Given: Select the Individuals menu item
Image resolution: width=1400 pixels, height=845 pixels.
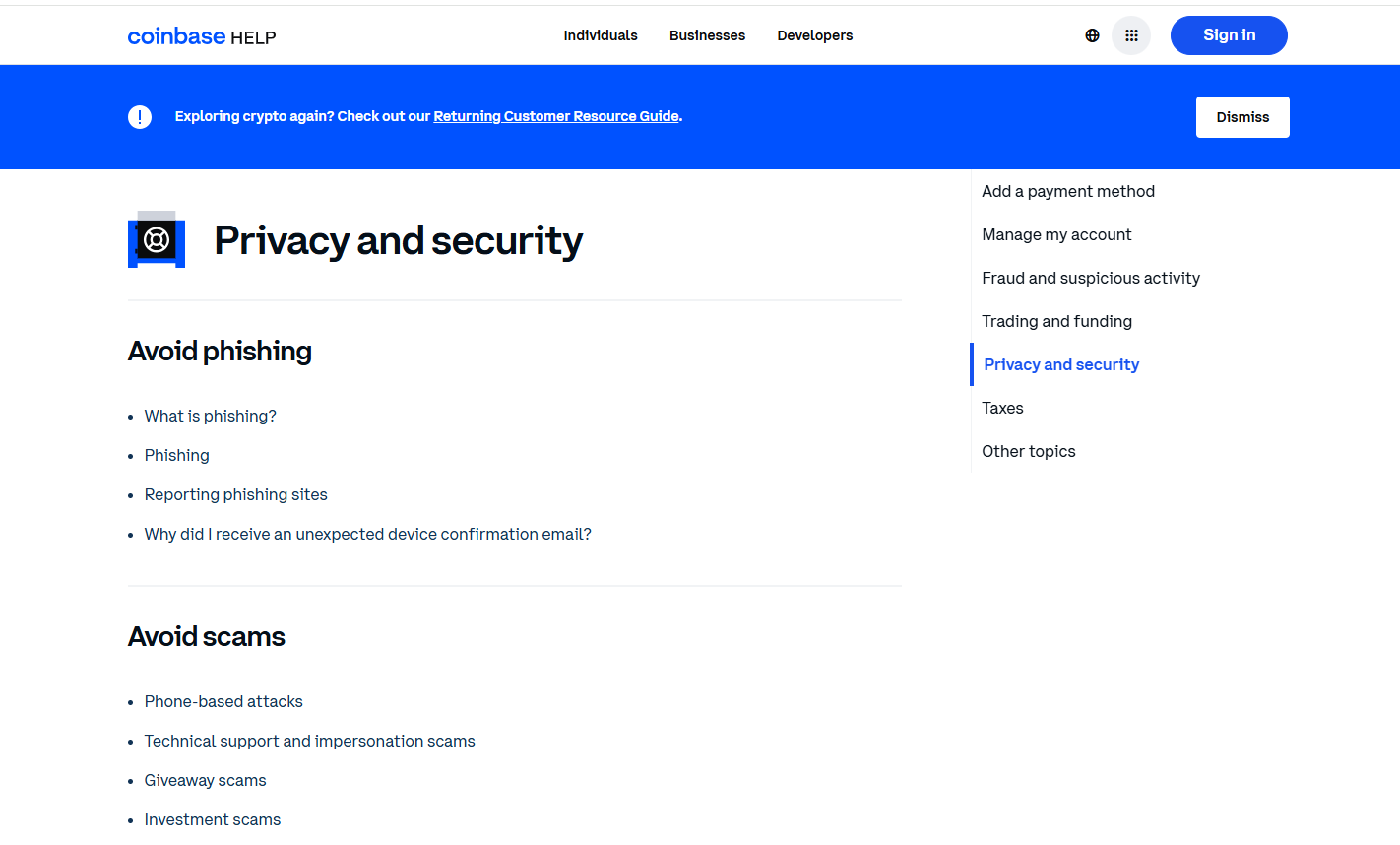Looking at the screenshot, I should [601, 35].
